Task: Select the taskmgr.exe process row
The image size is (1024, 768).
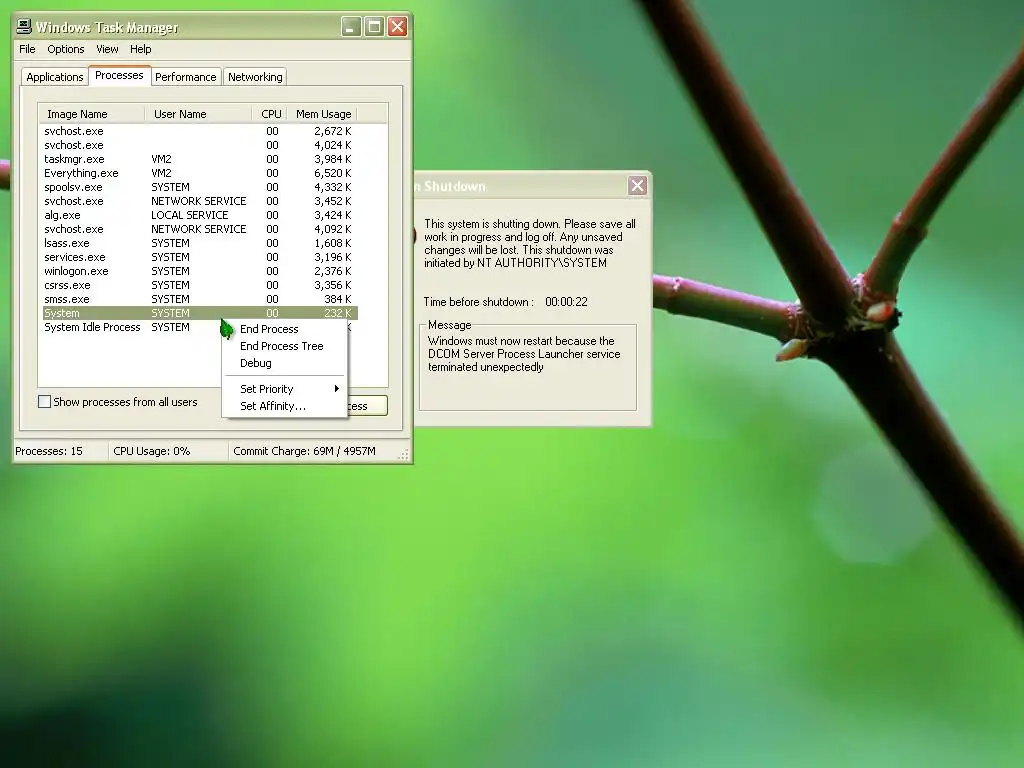Action: [199, 159]
